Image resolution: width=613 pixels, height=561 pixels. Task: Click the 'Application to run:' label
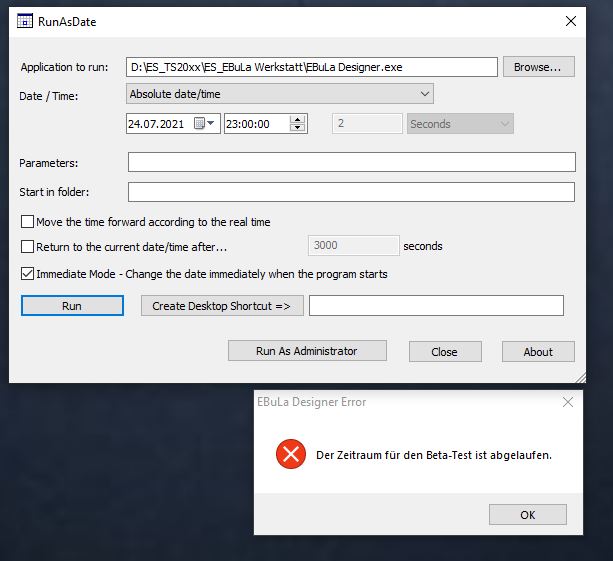(x=65, y=67)
